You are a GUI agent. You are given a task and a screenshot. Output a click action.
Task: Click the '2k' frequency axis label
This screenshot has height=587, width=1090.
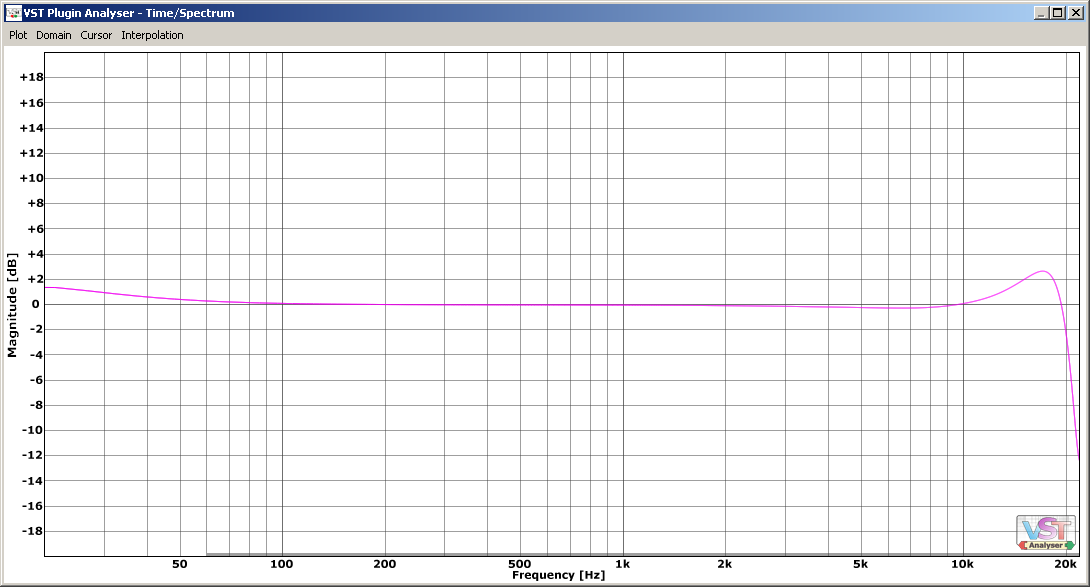(x=724, y=564)
